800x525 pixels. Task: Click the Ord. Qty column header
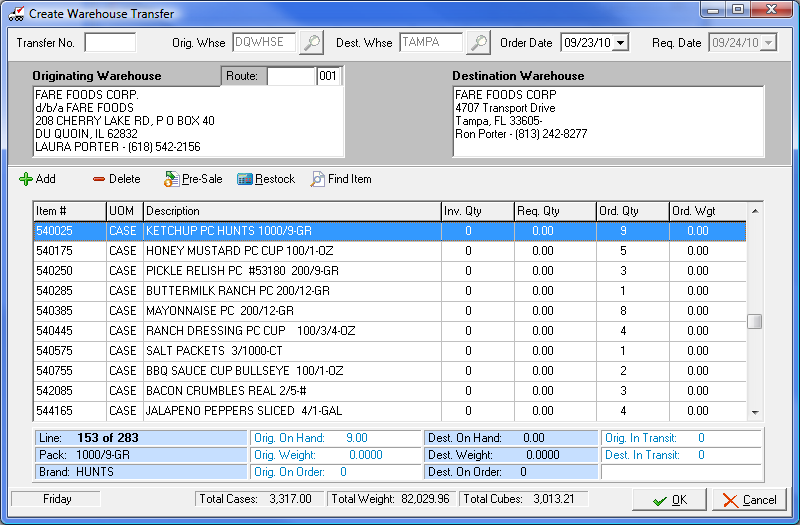[633, 211]
